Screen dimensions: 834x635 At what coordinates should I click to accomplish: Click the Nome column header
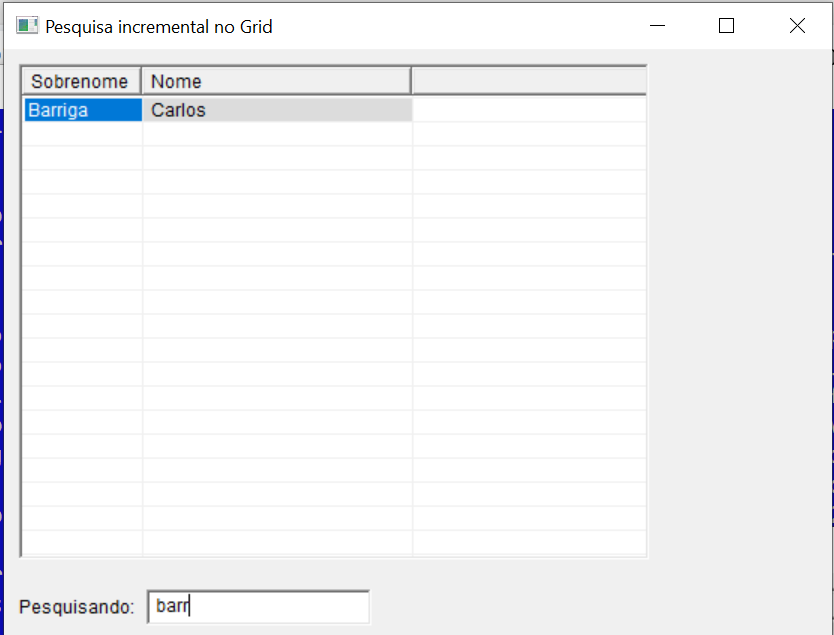pos(275,81)
